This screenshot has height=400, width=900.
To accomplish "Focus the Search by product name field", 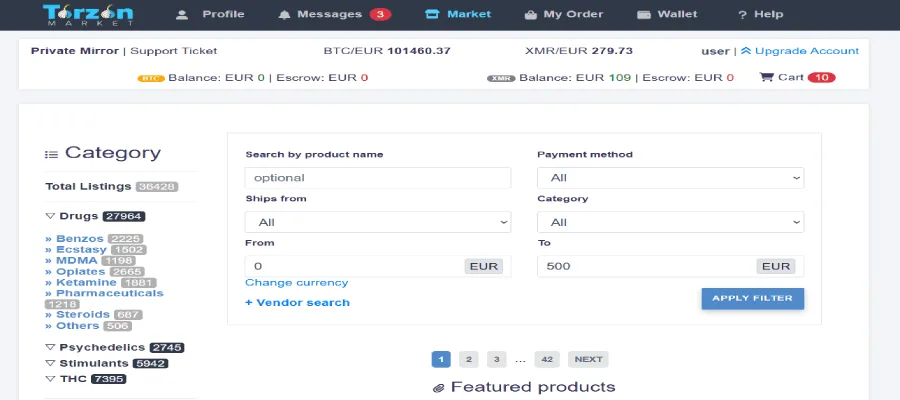I will click(x=377, y=177).
